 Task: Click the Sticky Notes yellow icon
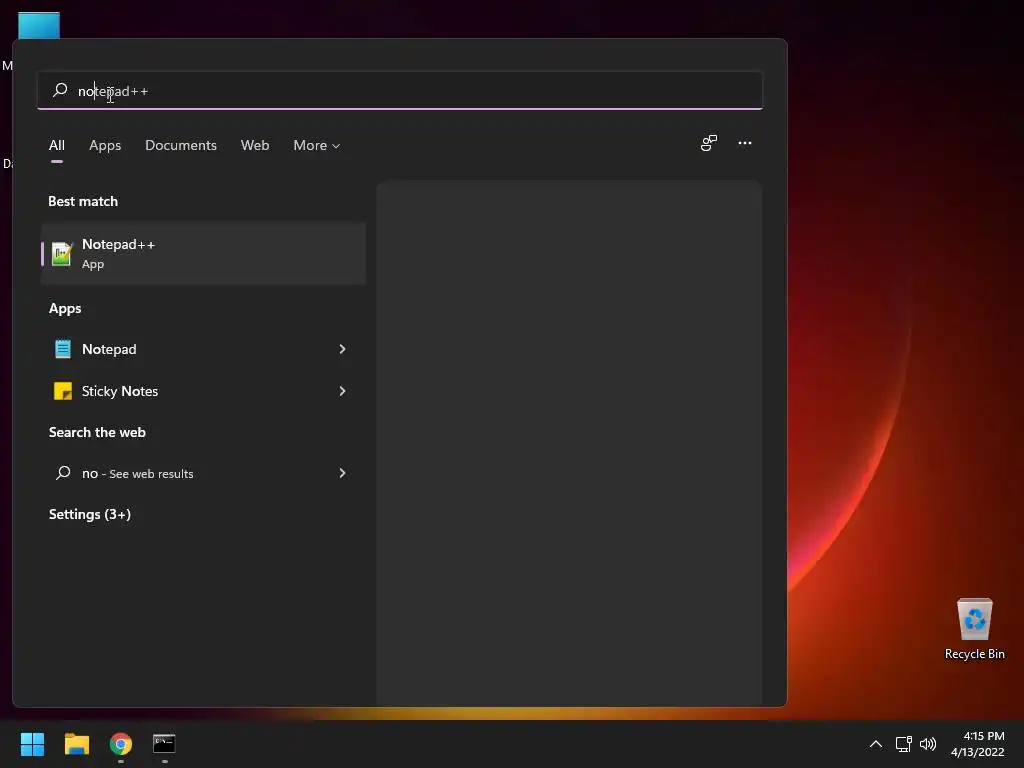click(x=63, y=391)
